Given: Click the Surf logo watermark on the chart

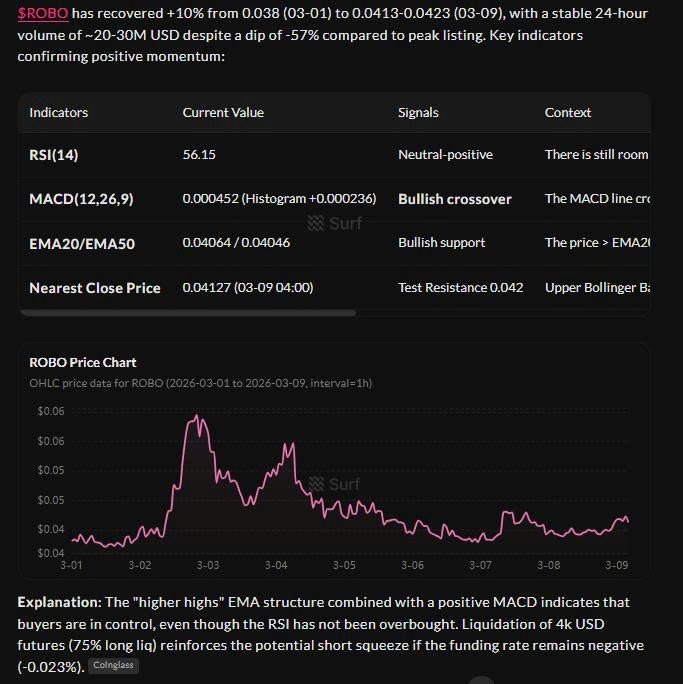Looking at the screenshot, I should [x=335, y=484].
